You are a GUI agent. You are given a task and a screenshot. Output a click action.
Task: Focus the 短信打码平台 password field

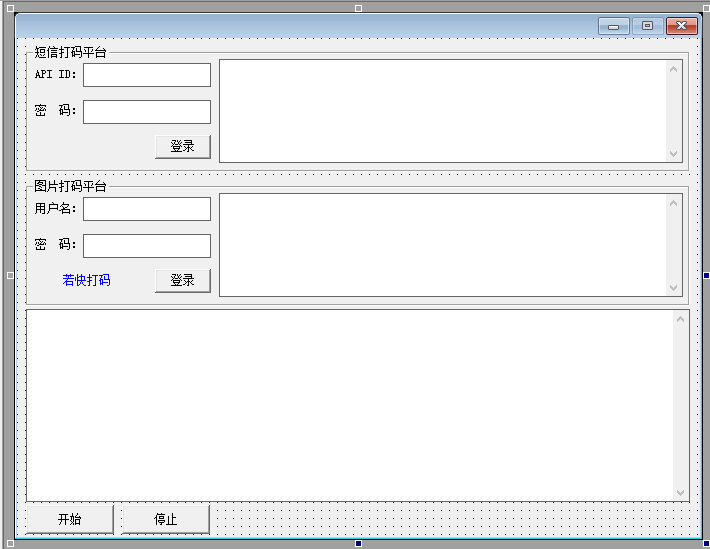tap(147, 111)
